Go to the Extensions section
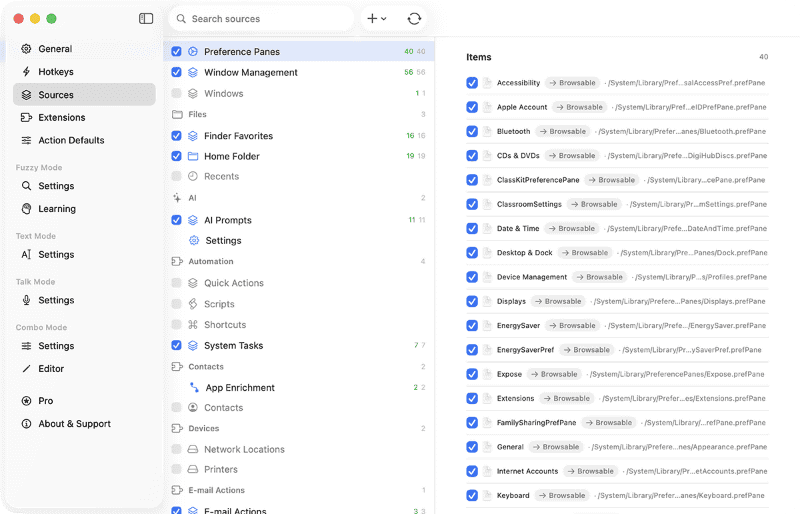 [x=84, y=117]
